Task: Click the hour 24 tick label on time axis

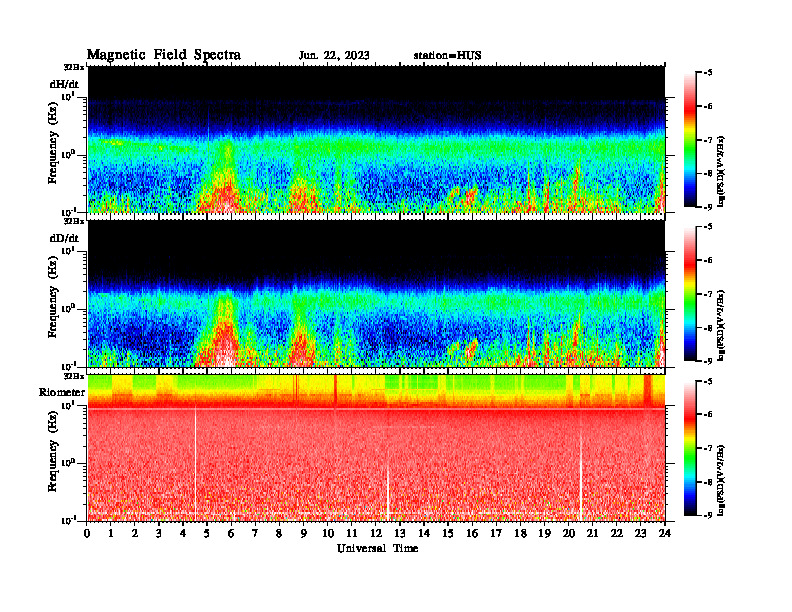Action: tap(665, 533)
